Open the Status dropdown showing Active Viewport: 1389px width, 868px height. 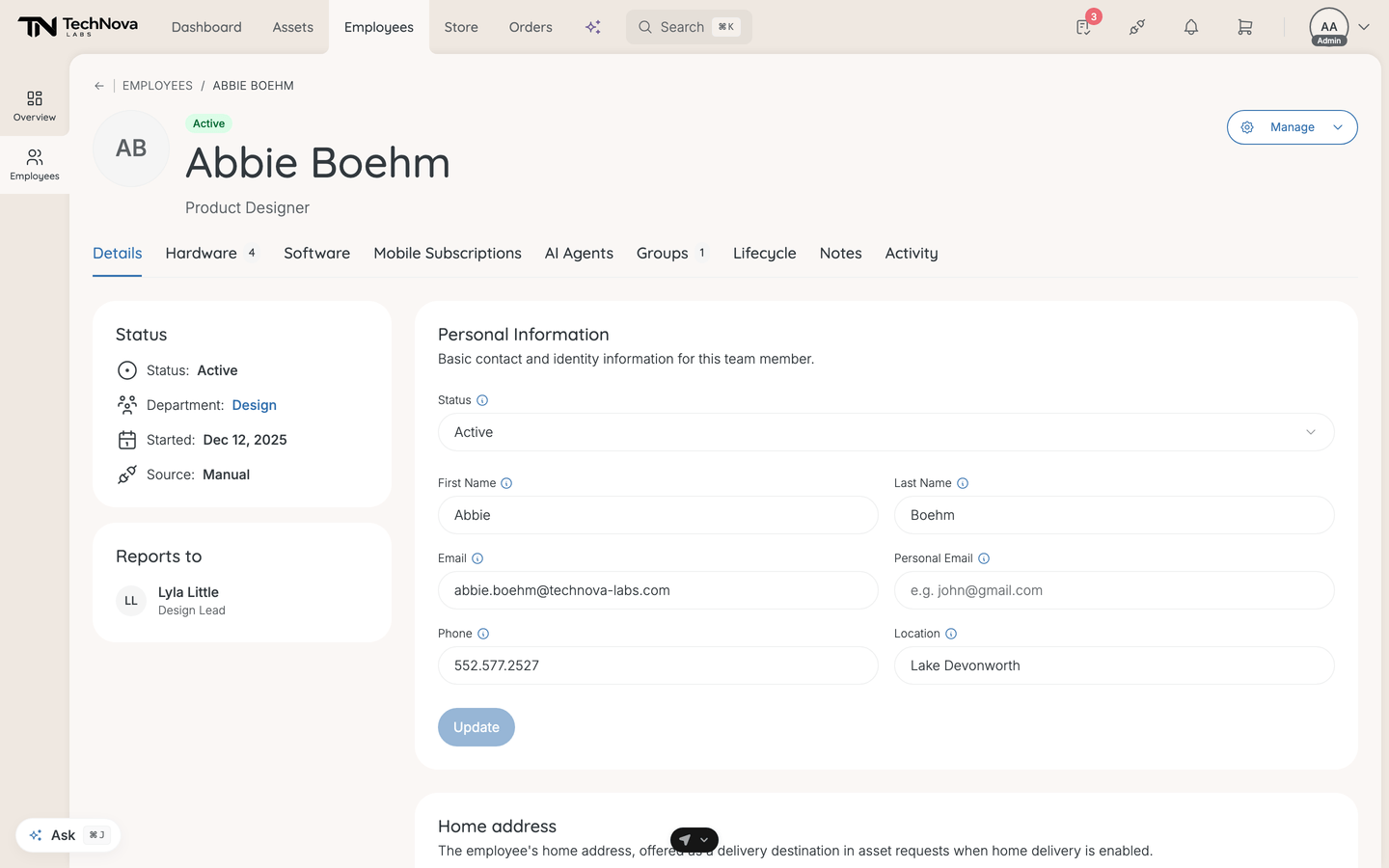pyautogui.click(x=886, y=432)
